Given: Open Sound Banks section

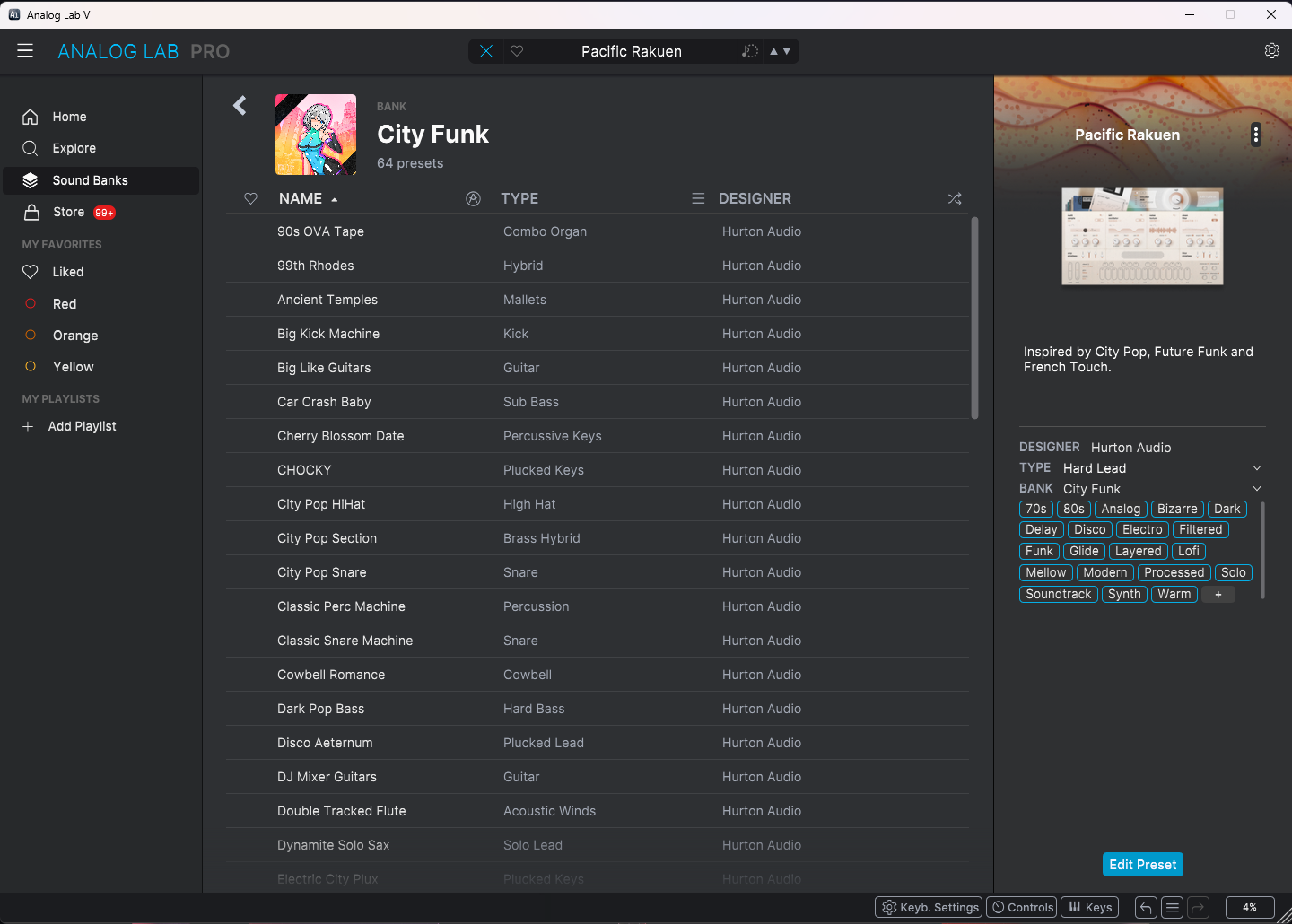Looking at the screenshot, I should pos(101,180).
